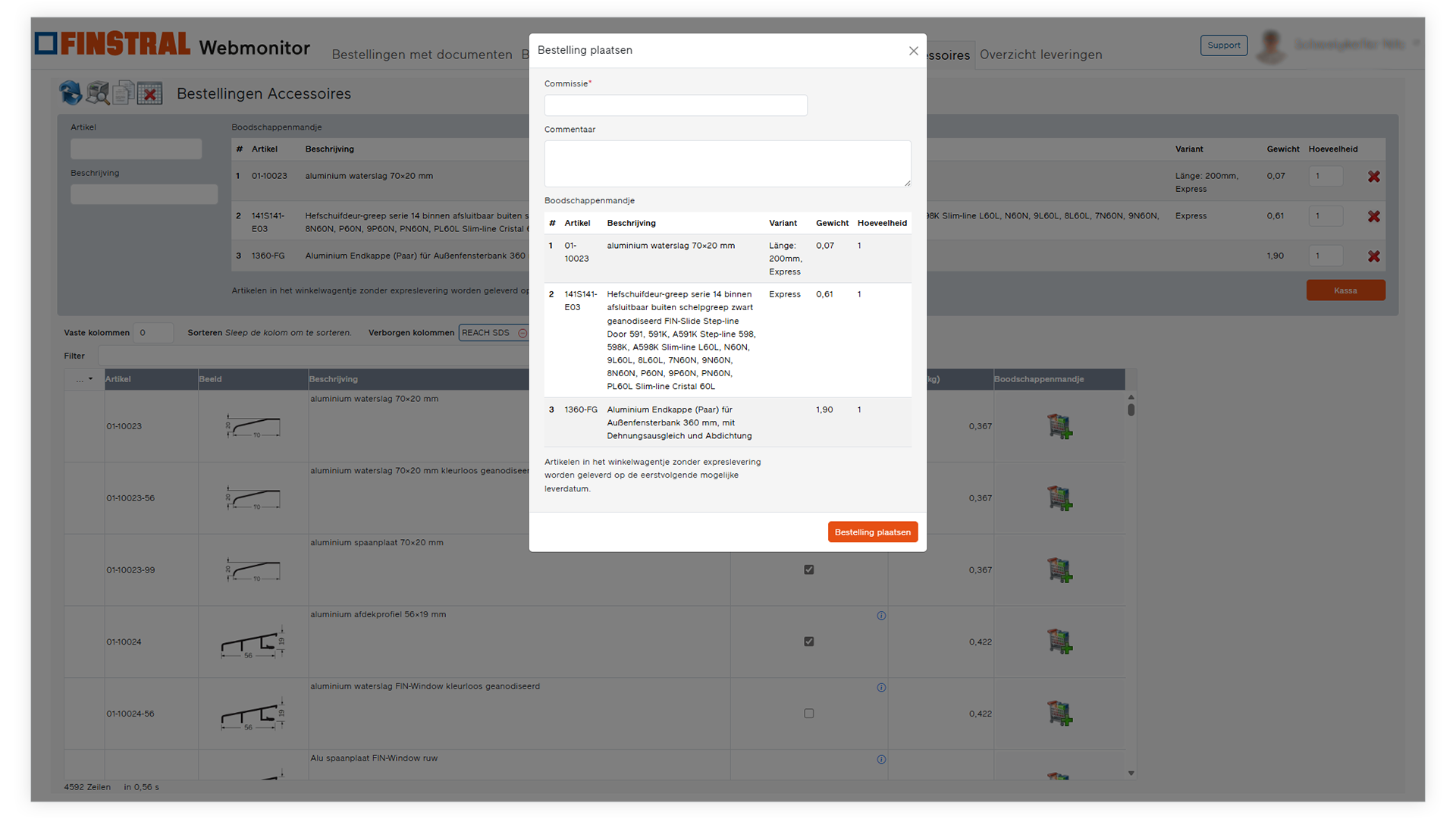Uncheck the checkbox in row 01-10023-99
The height and width of the screenshot is (819, 1456).
point(809,570)
